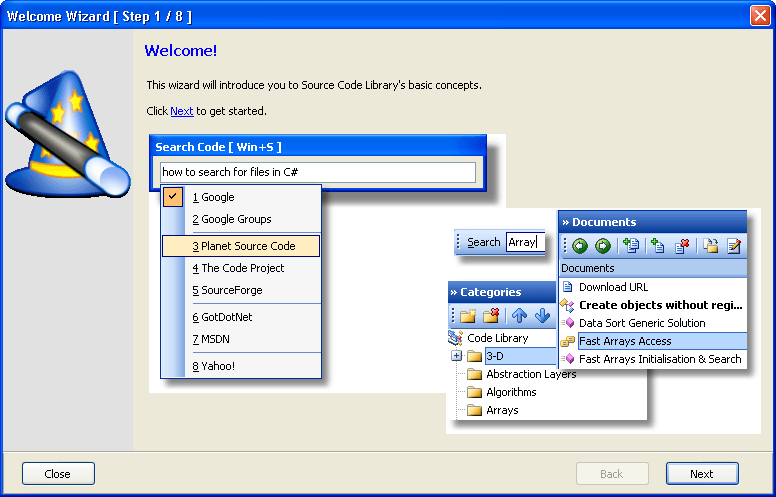776x497 pixels.
Task: Click the yellow icon beside Fast Arrays Access
Action: coord(568,341)
